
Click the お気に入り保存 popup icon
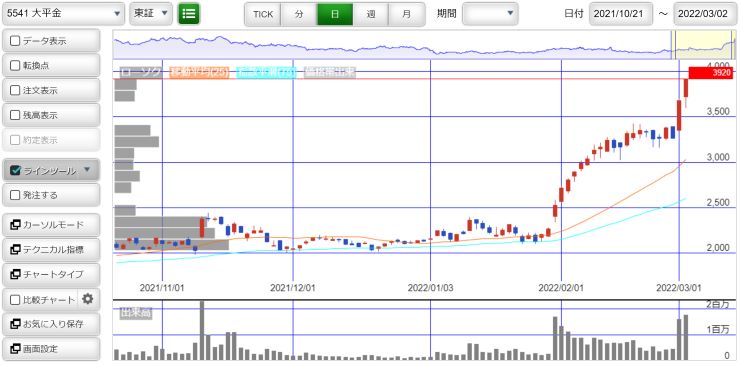click(x=15, y=324)
